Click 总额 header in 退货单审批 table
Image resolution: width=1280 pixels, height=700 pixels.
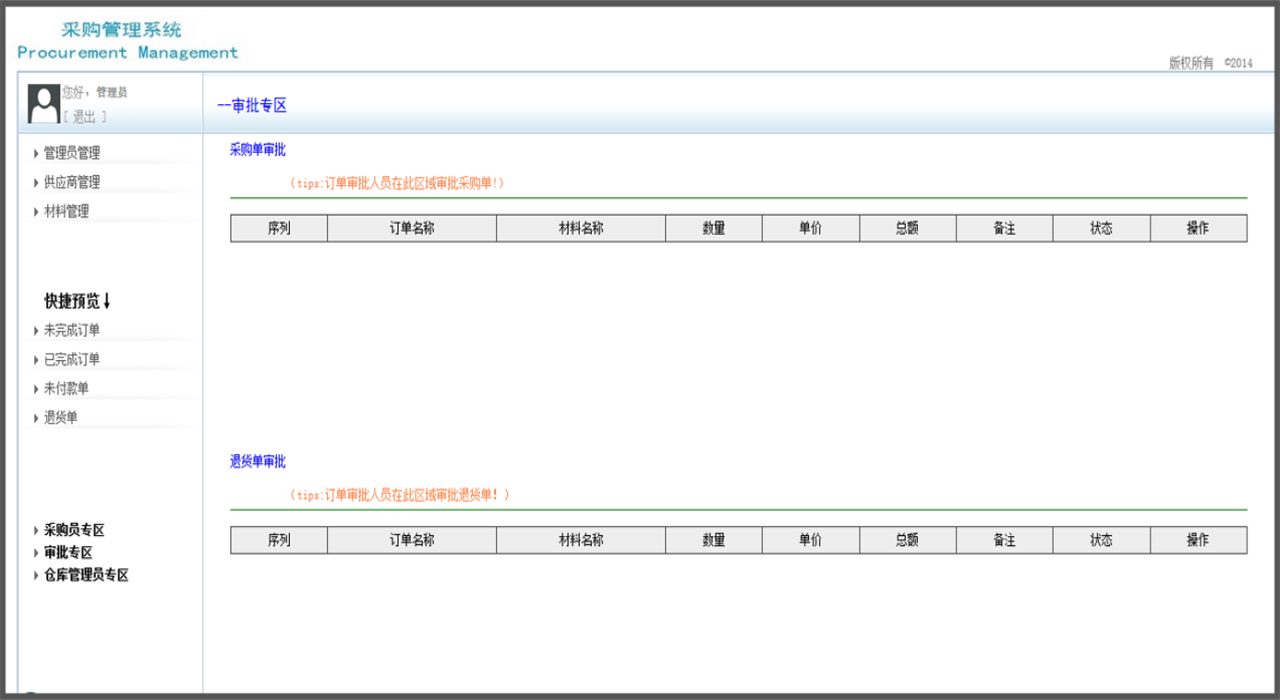pyautogui.click(x=907, y=540)
